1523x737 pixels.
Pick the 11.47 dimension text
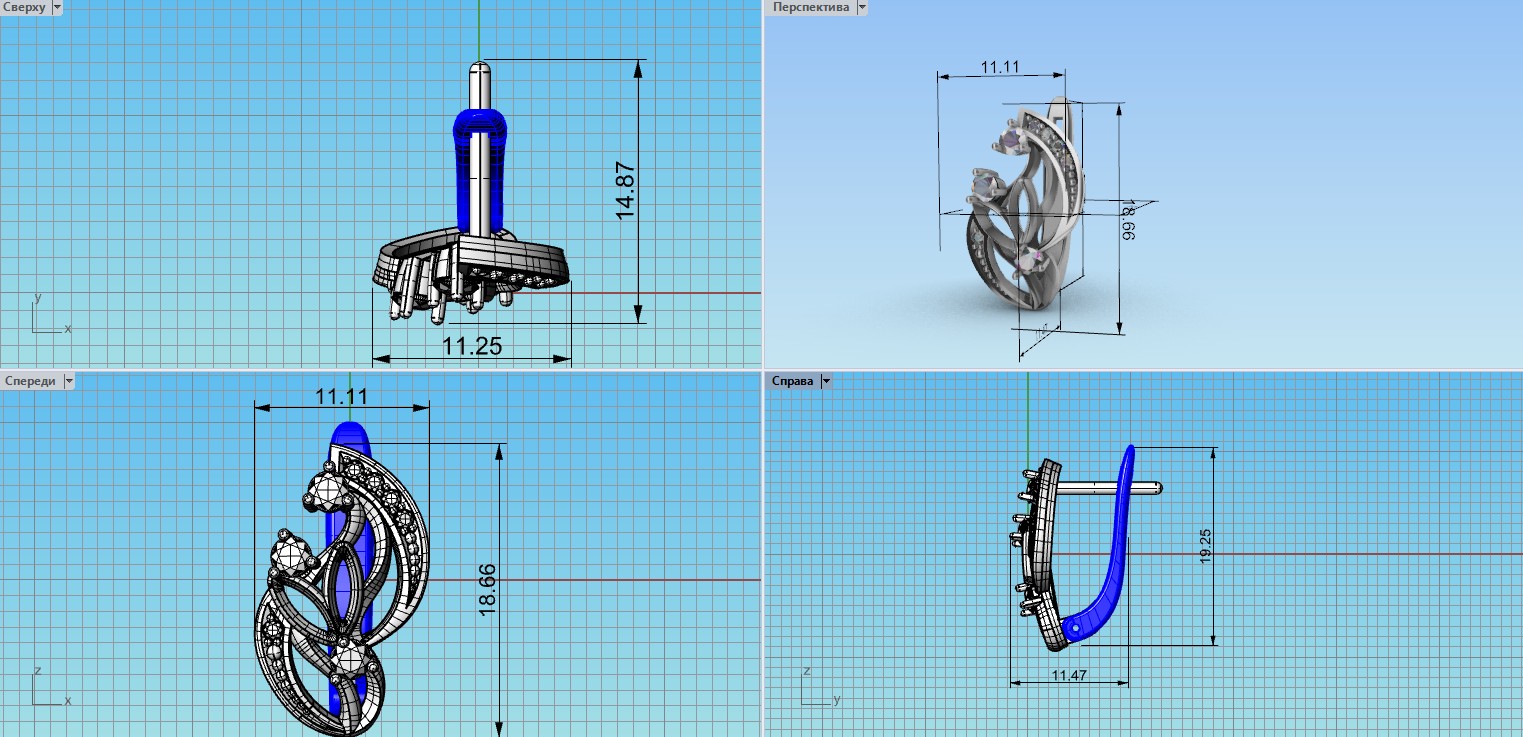[x=1069, y=676]
